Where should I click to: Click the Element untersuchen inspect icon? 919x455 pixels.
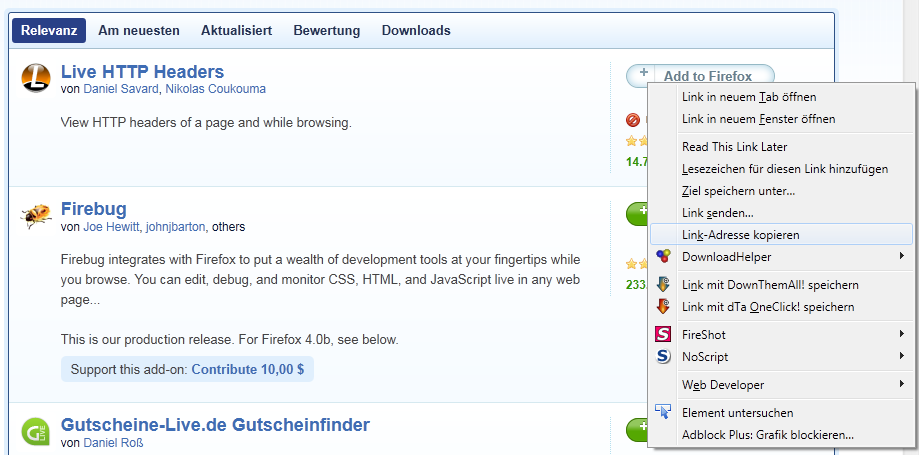[x=662, y=412]
